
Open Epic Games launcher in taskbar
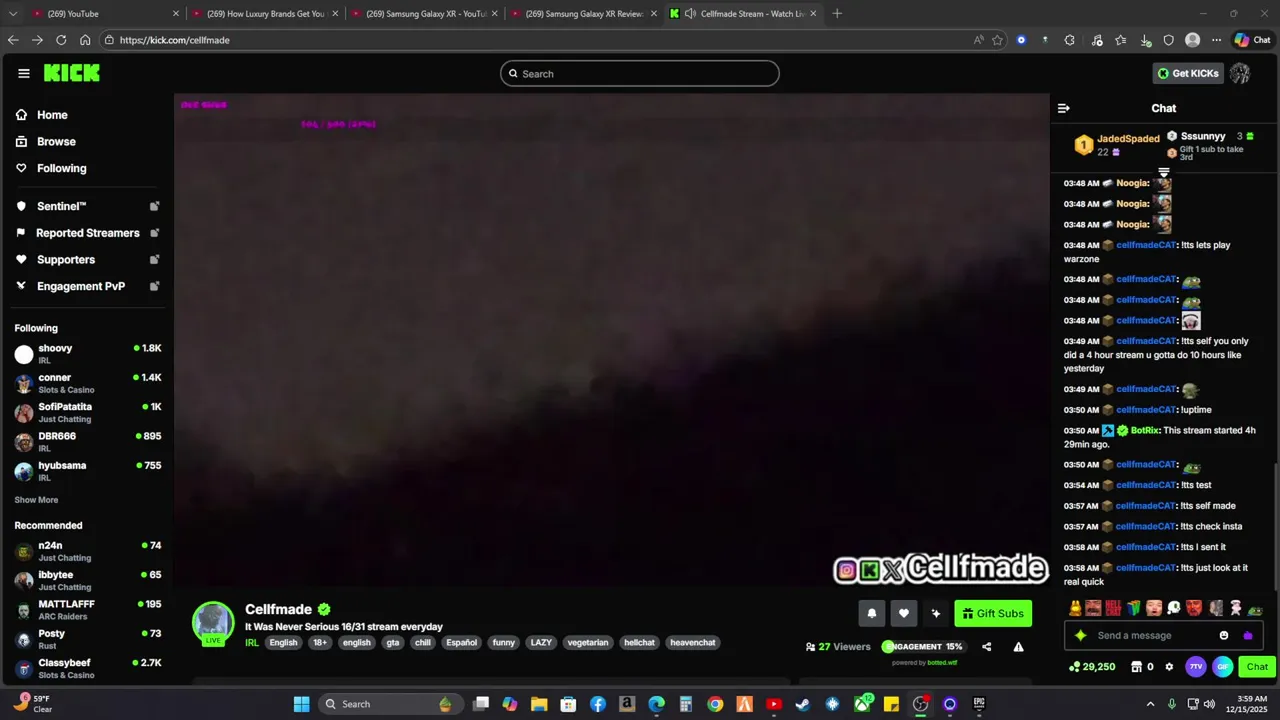coord(979,704)
